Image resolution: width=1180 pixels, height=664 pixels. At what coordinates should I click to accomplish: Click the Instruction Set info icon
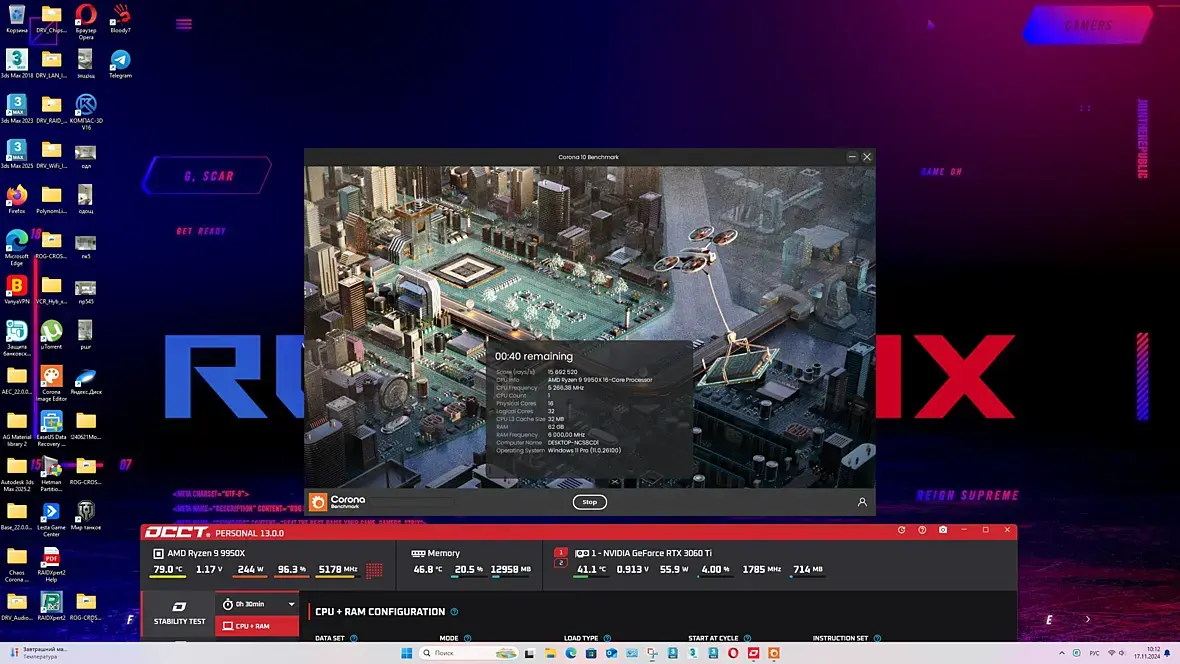click(877, 638)
